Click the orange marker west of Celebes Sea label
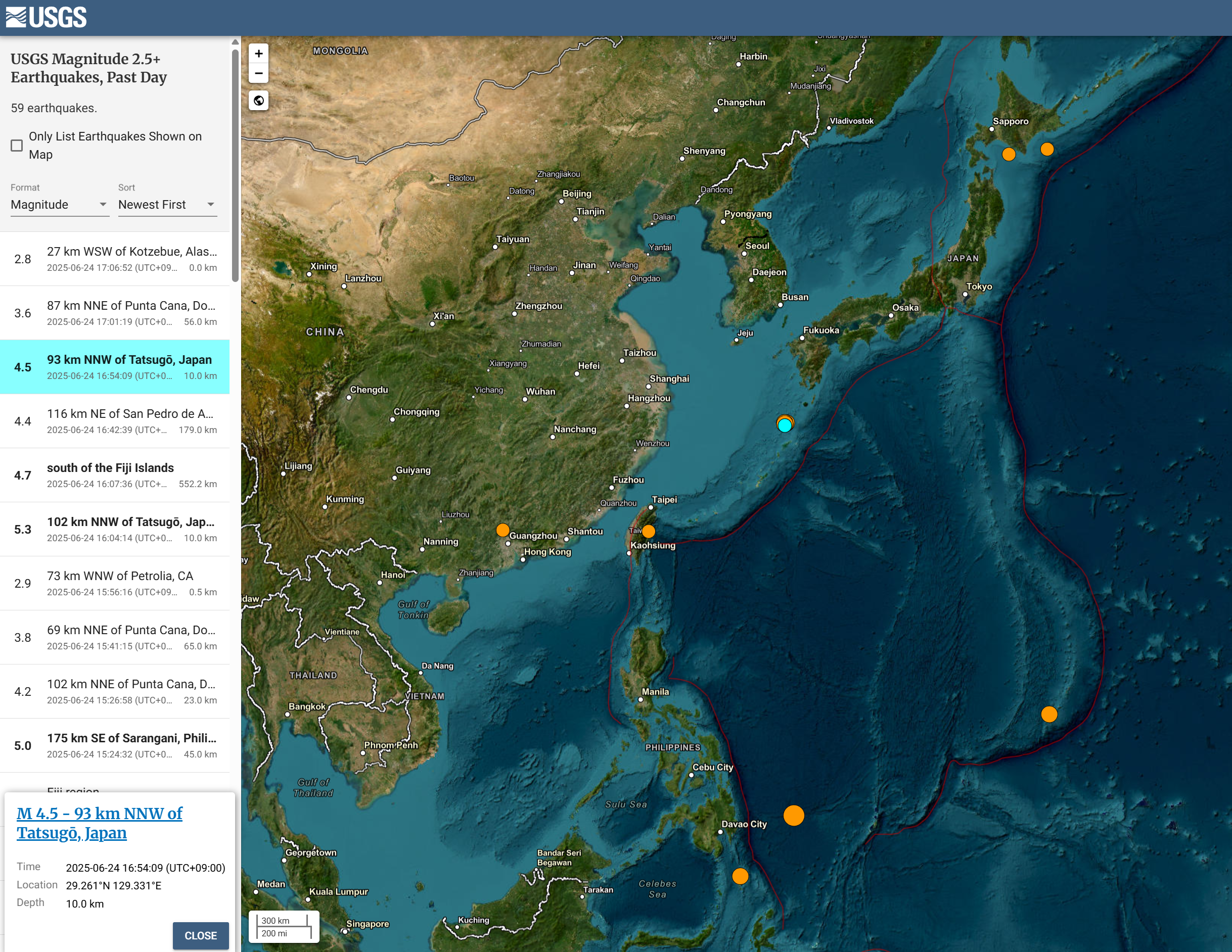 pyautogui.click(x=740, y=876)
